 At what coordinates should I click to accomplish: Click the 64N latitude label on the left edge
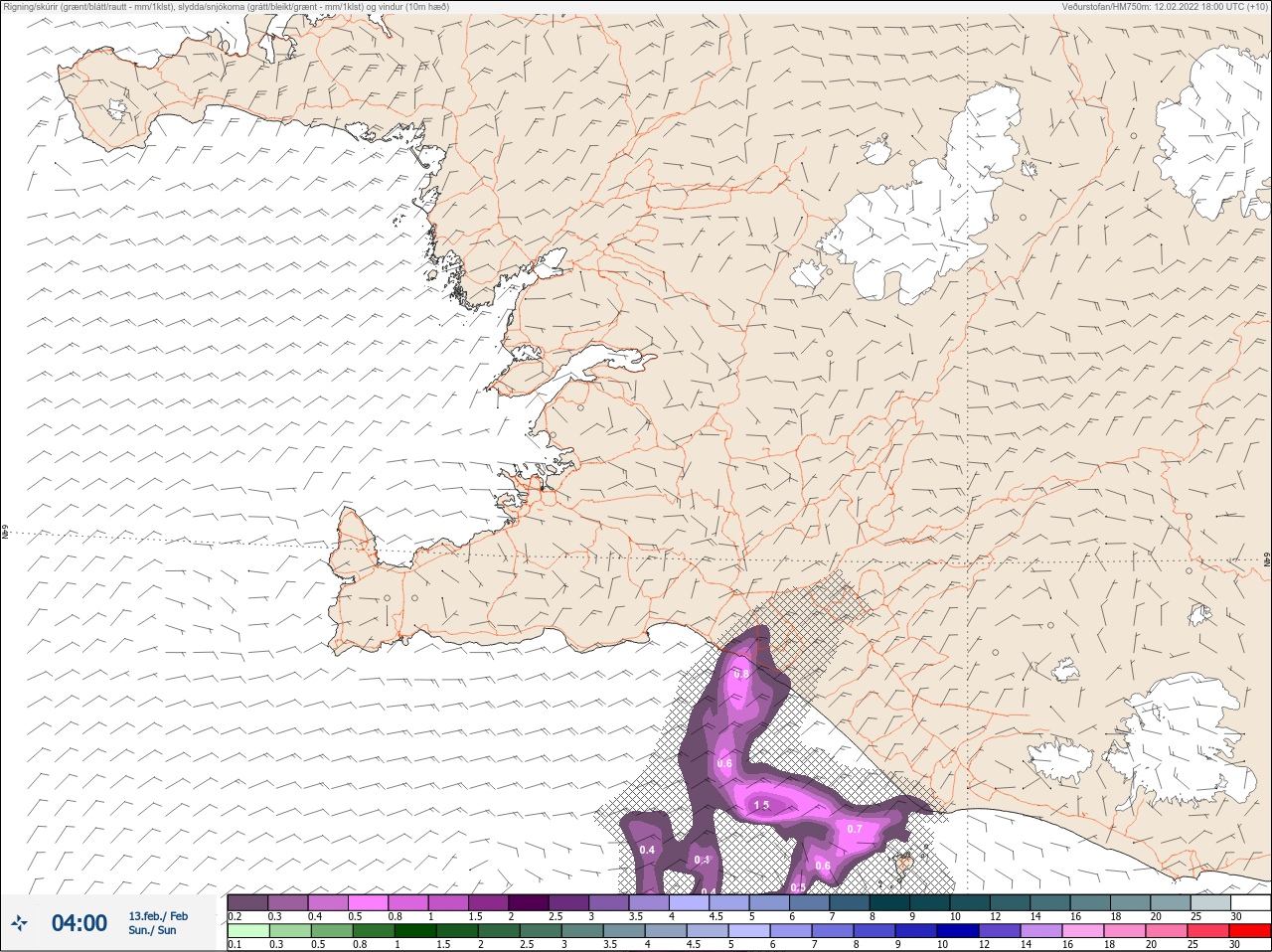5,534
